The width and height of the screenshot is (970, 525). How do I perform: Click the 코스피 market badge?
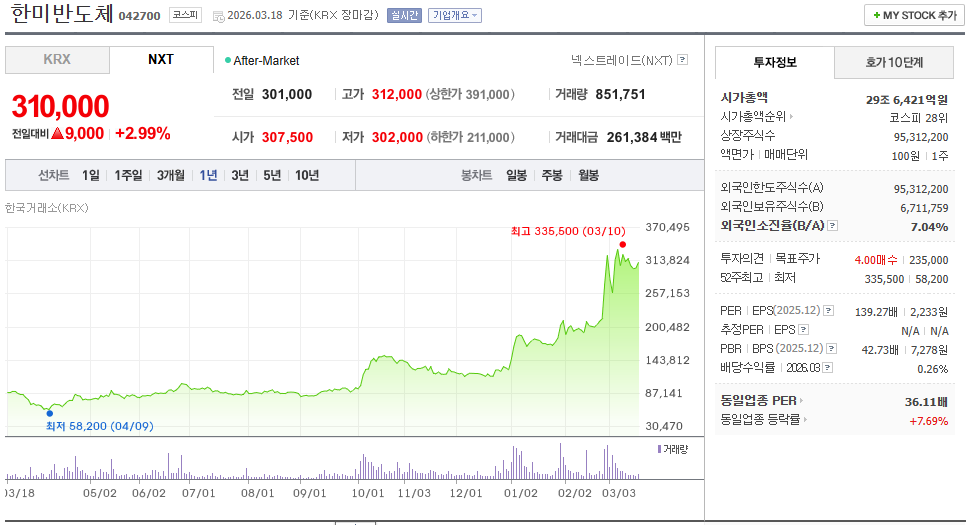[x=185, y=15]
